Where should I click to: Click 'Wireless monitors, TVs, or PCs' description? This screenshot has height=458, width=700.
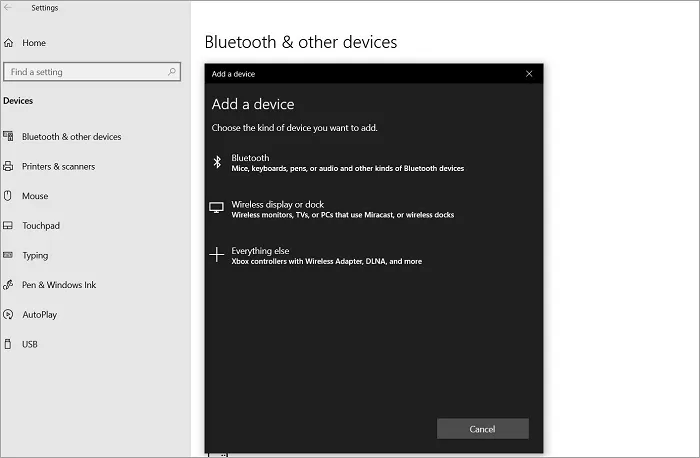coord(342,215)
